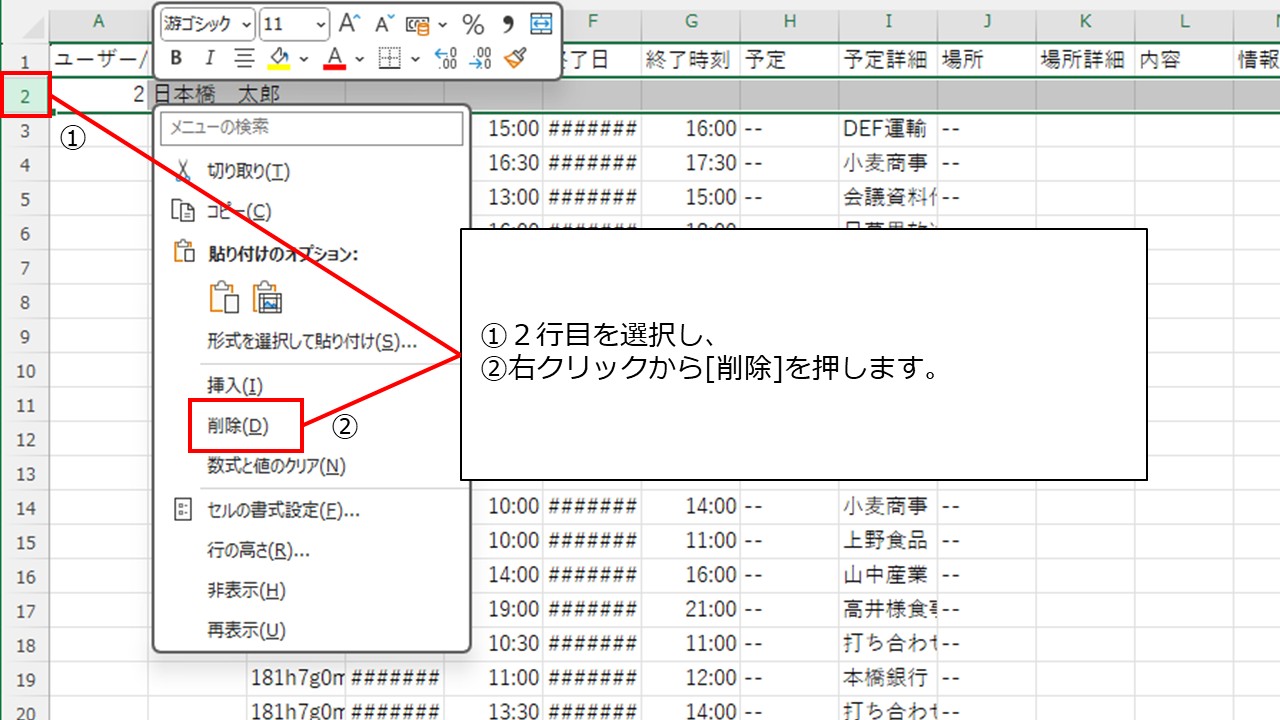Select column G header
Viewport: 1280px width, 720px height.
692,21
